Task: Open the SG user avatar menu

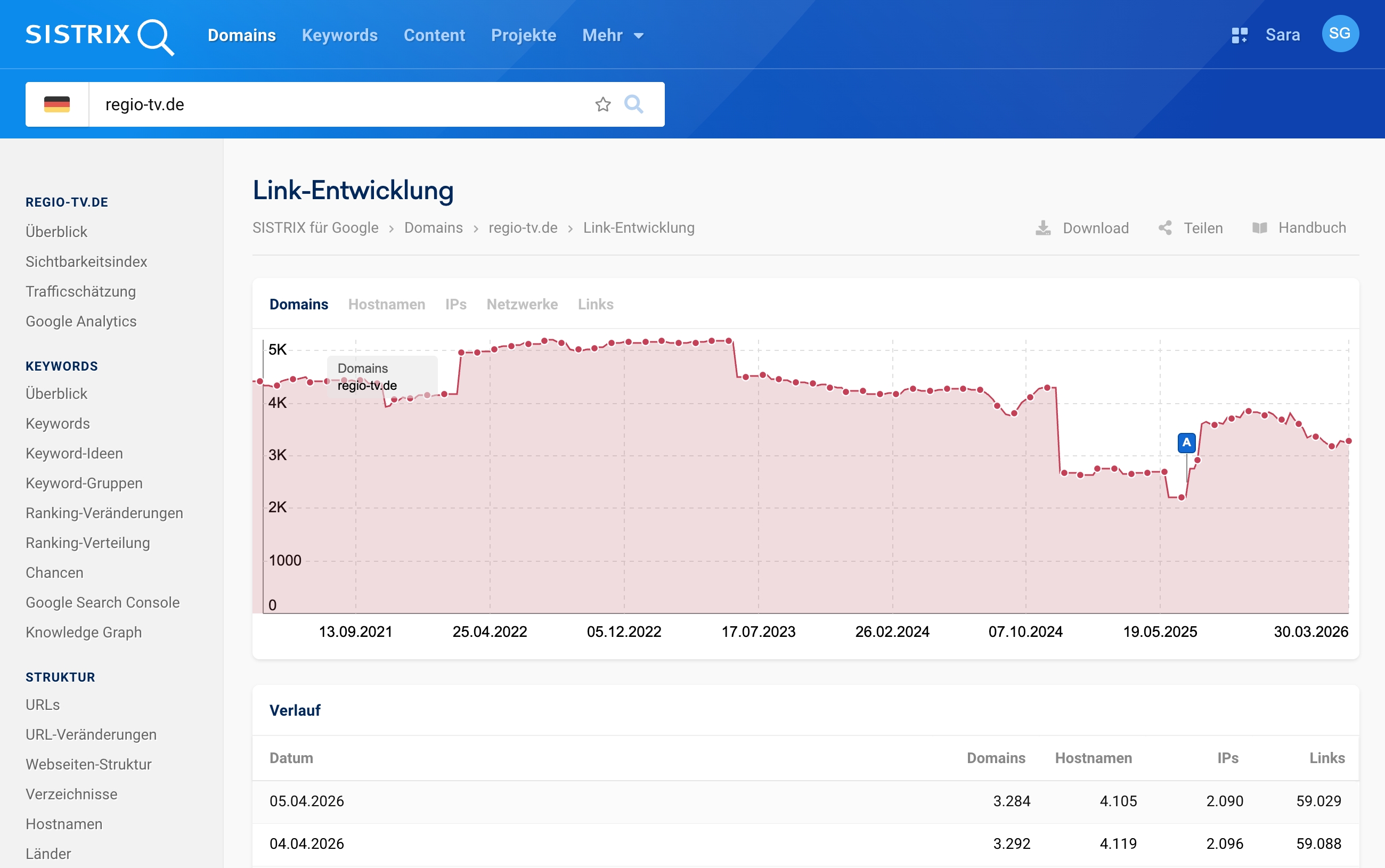Action: (x=1341, y=34)
